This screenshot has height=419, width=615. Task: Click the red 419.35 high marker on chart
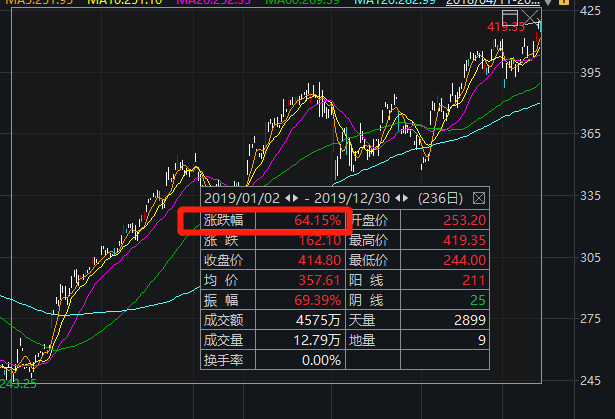click(506, 27)
